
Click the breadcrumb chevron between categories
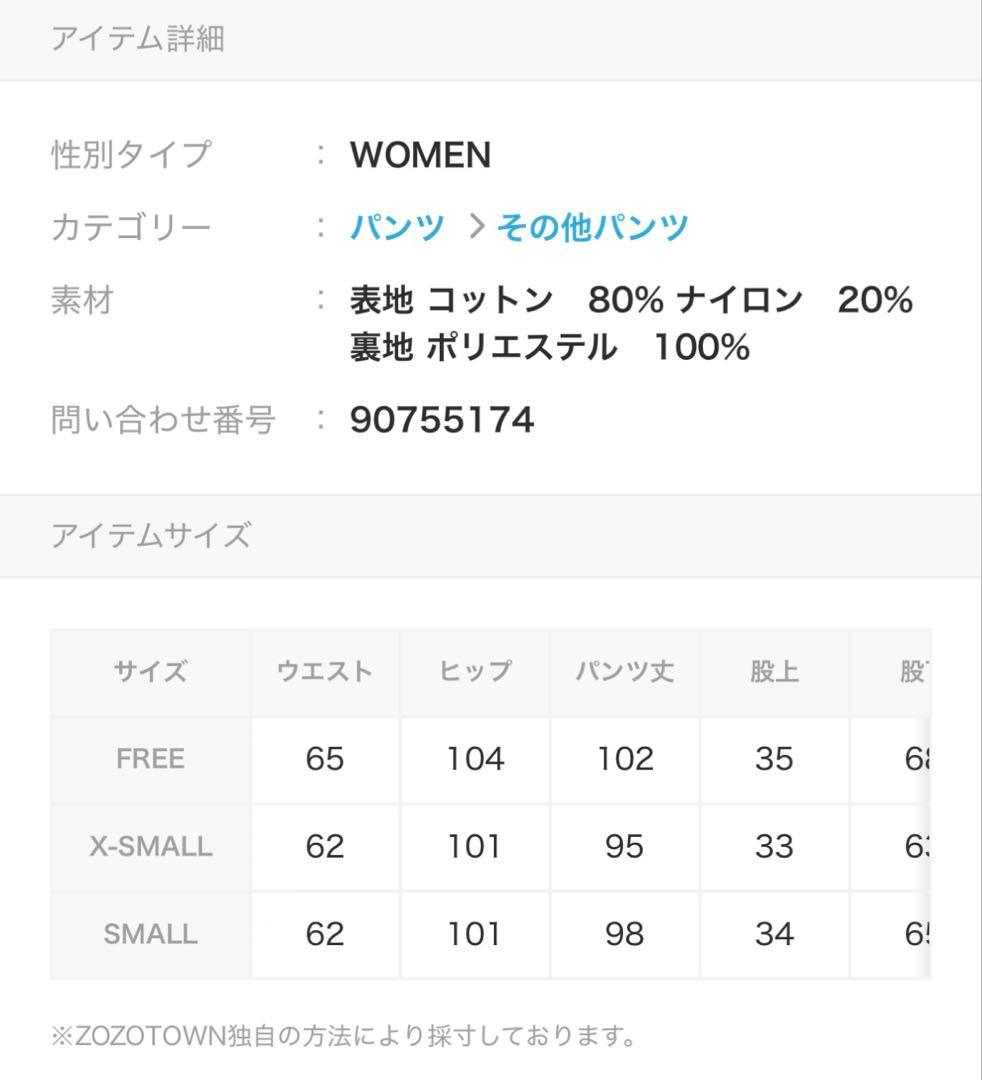click(477, 228)
